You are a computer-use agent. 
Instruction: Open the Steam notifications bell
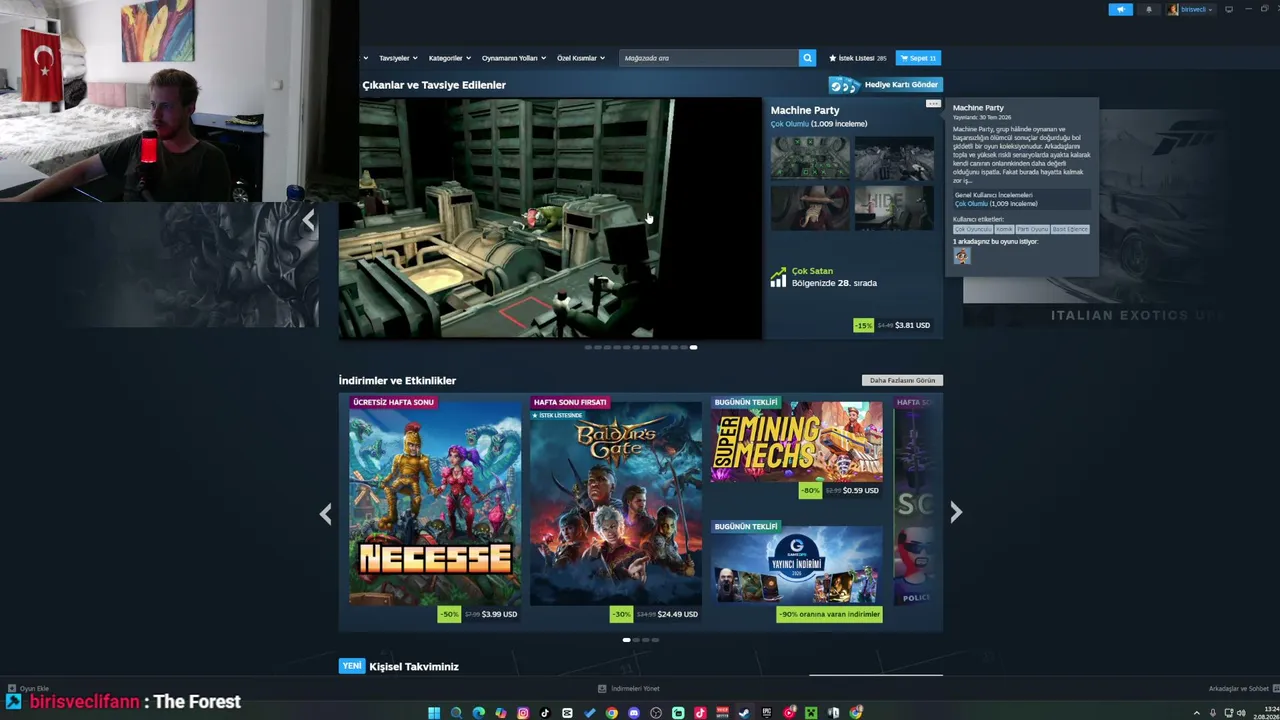tap(1148, 9)
